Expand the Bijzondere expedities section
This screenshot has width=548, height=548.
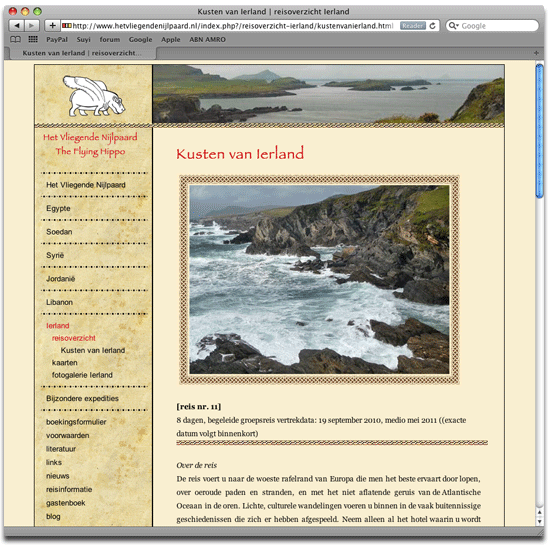pyautogui.click(x=82, y=398)
